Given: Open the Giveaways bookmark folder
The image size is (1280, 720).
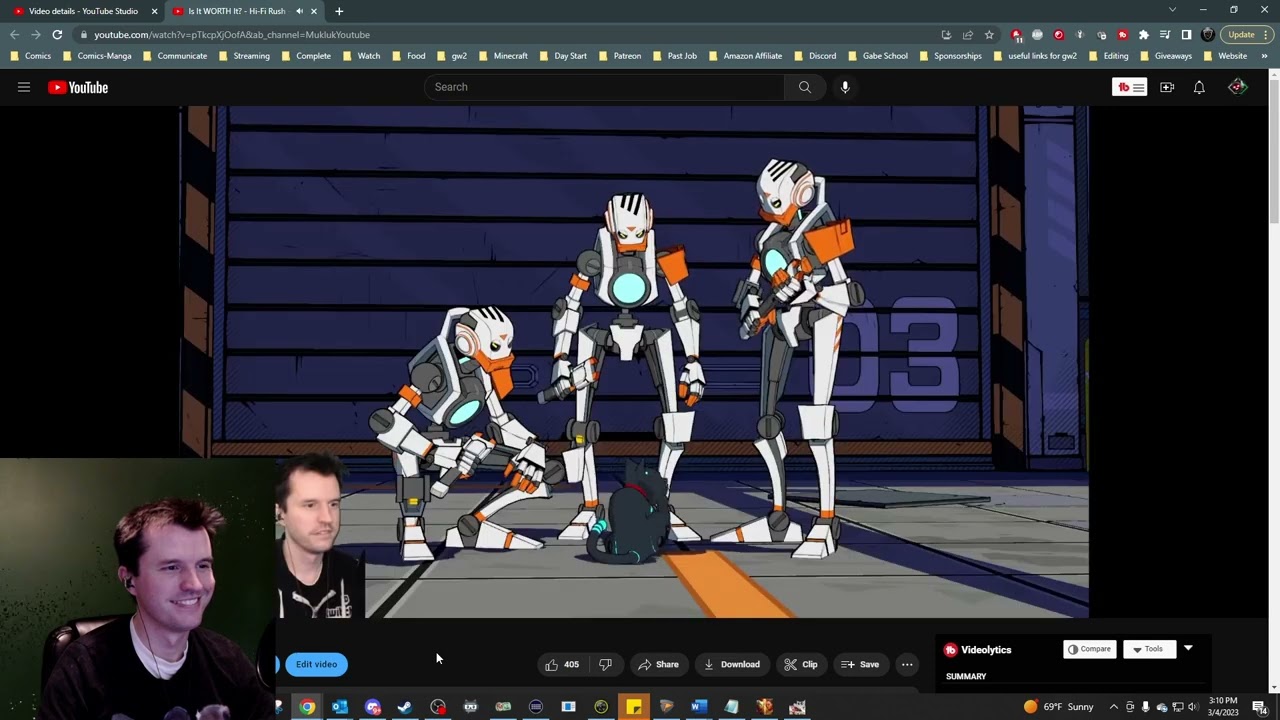Looking at the screenshot, I should pyautogui.click(x=1166, y=56).
